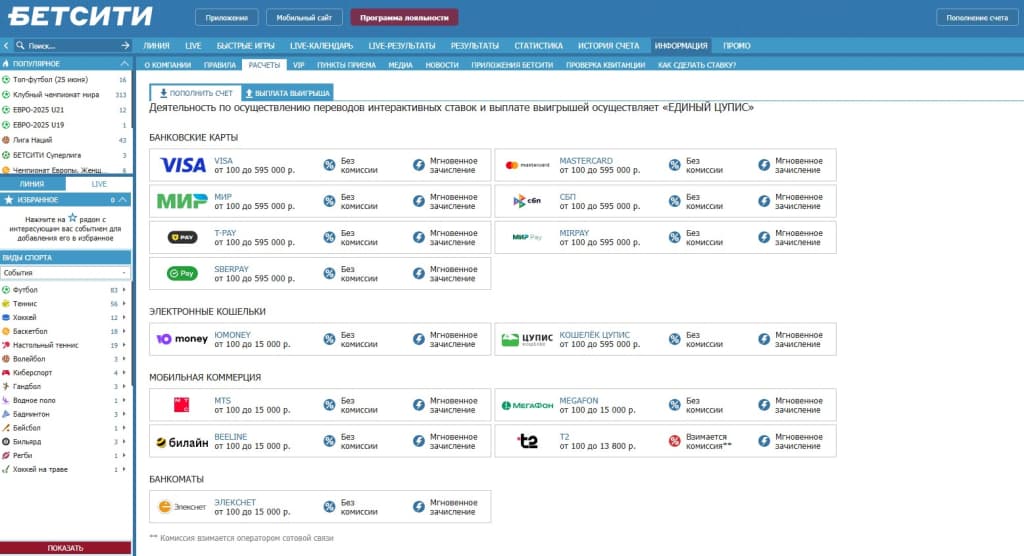Screen dimensions: 1024x556
Task: Open the MASTERCARD payment link
Action: coord(586,161)
